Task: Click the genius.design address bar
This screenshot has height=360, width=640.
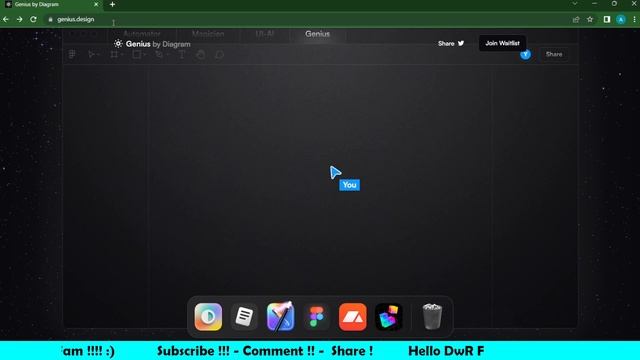Action: (306, 19)
